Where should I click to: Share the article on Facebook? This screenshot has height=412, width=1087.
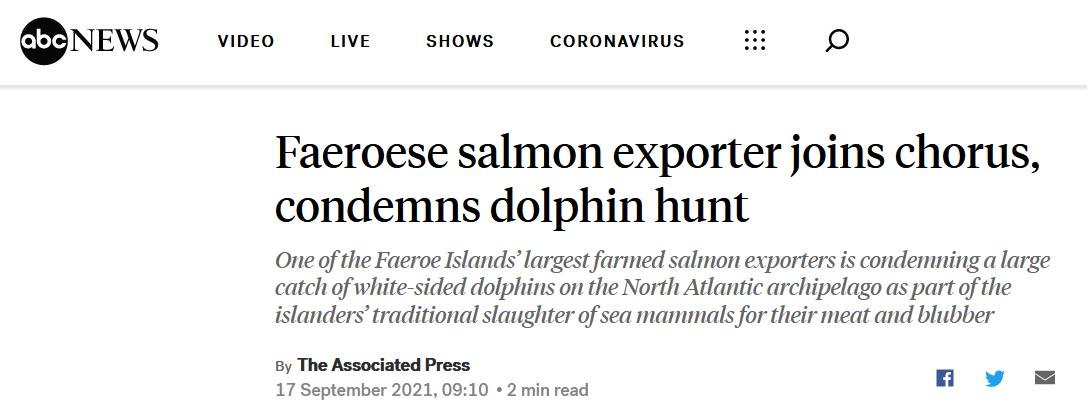pos(945,378)
